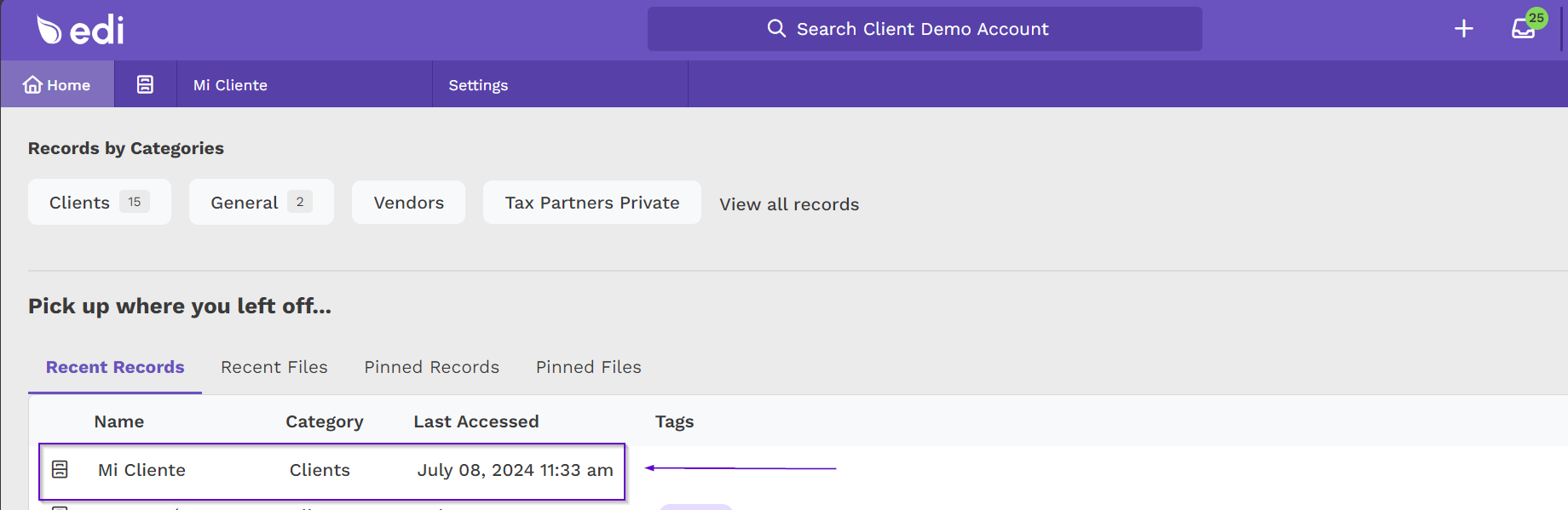Switch to Pinned Records tab
1568x510 pixels.
[x=432, y=367]
